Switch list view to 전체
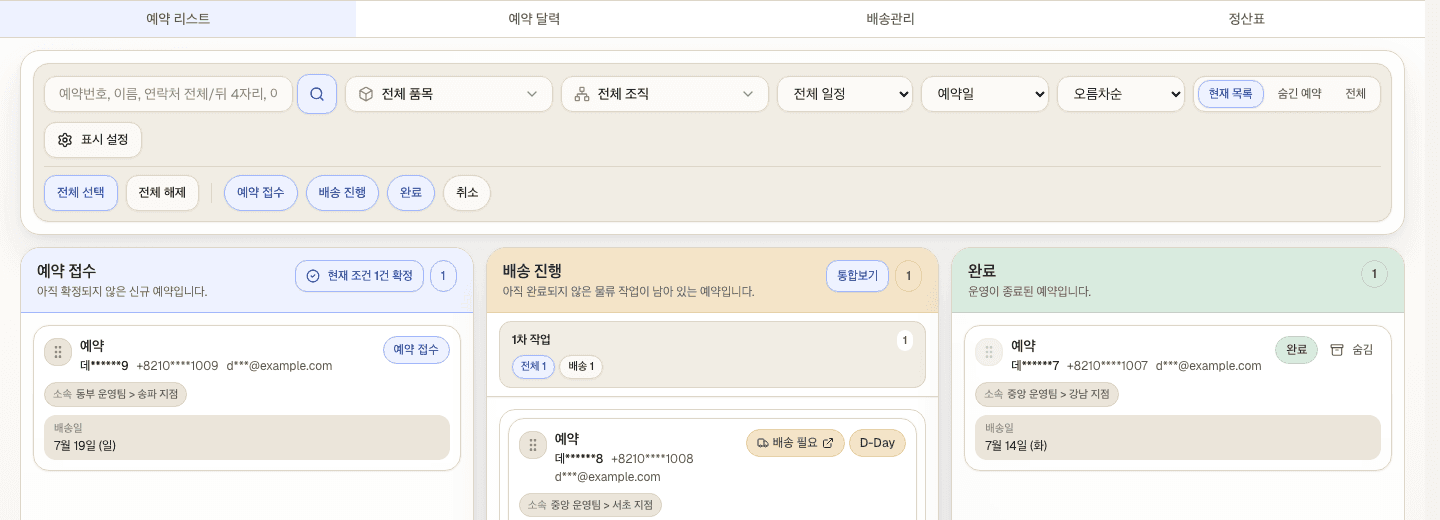Screen dimensions: 1440x520 [1355, 94]
